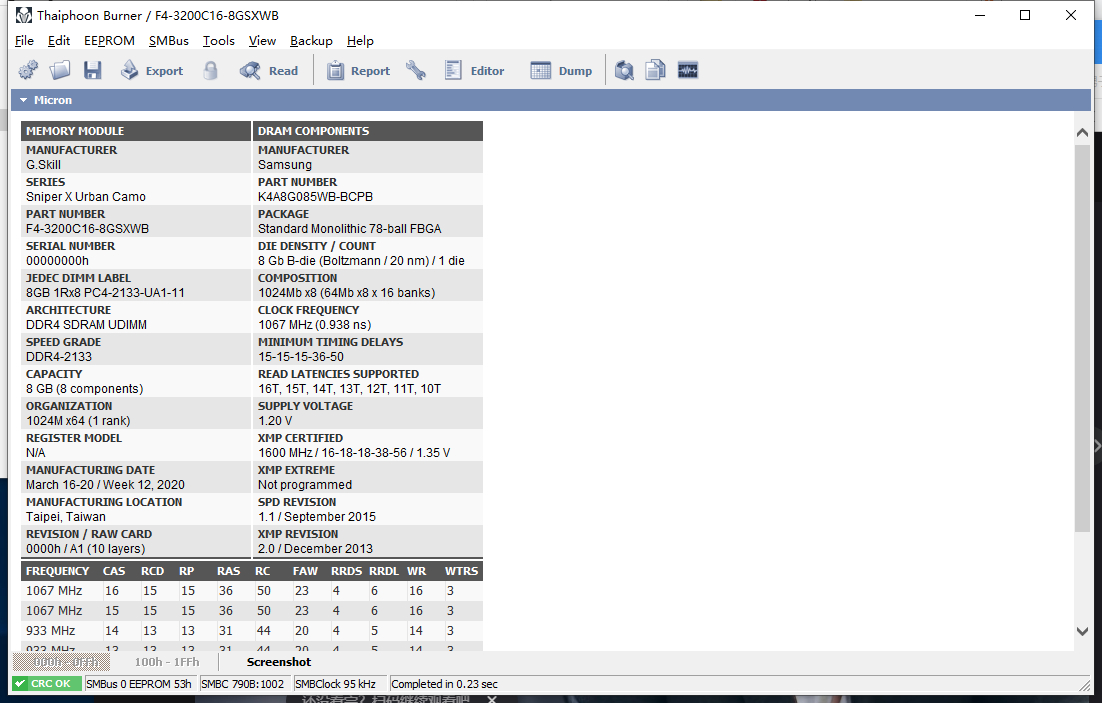1102x703 pixels.
Task: Click the scroll down arrow of the report
Action: point(1082,631)
